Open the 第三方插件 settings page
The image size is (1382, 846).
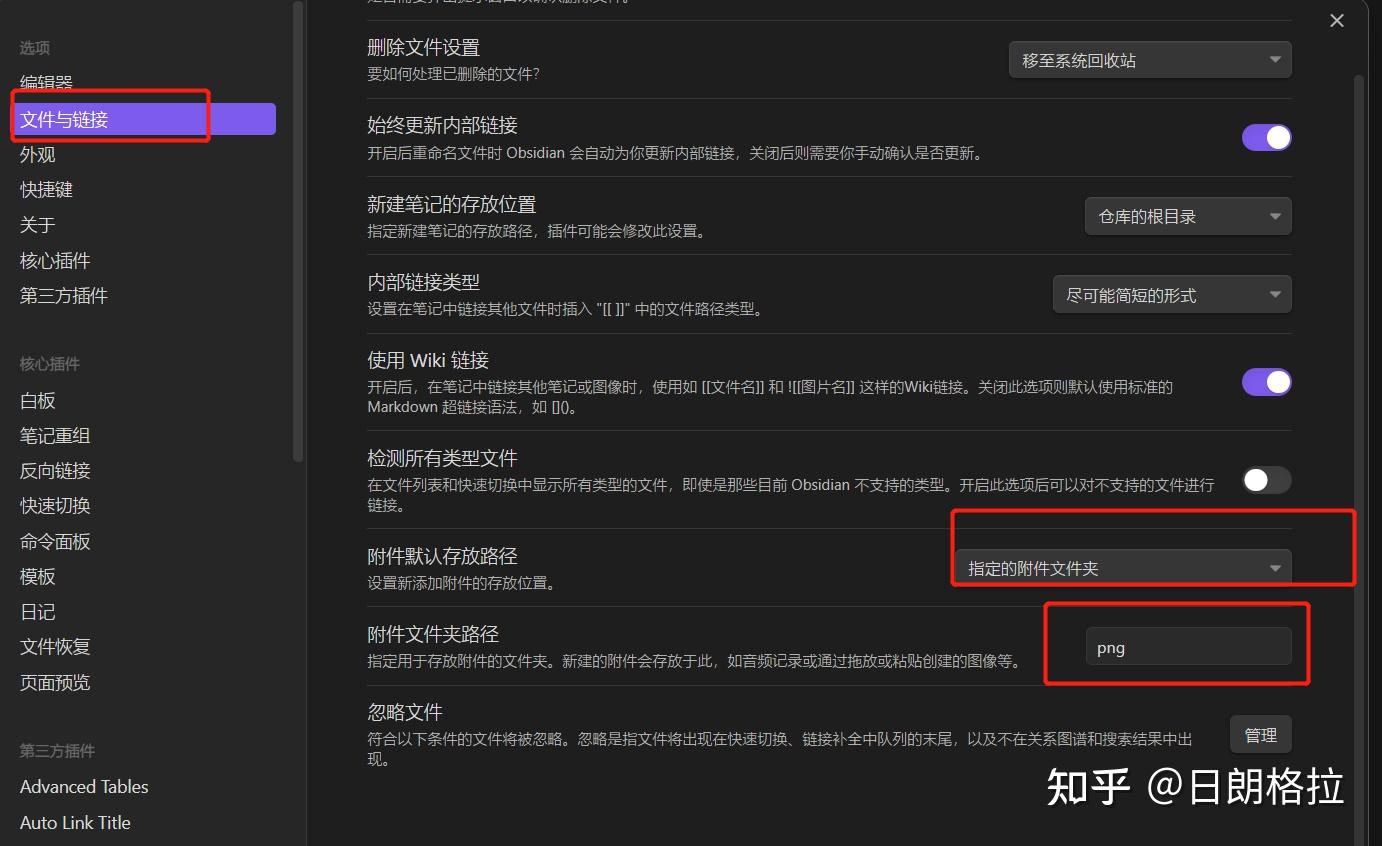(x=63, y=295)
